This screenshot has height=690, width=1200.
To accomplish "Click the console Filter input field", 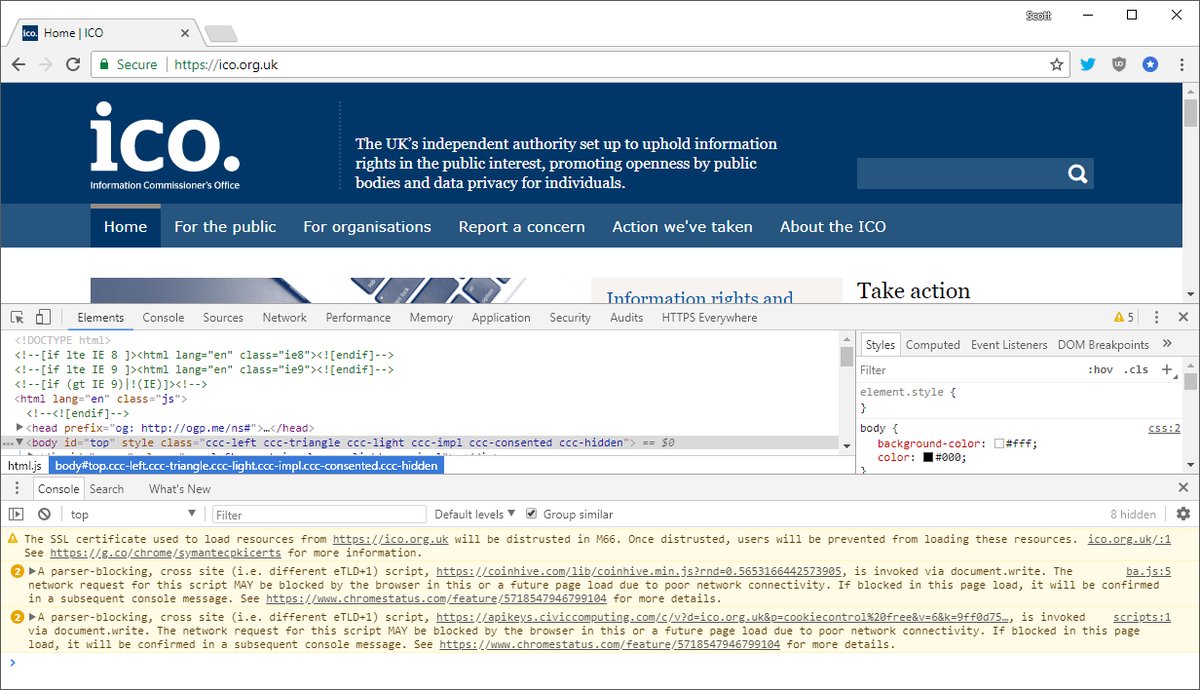I will click(x=319, y=514).
